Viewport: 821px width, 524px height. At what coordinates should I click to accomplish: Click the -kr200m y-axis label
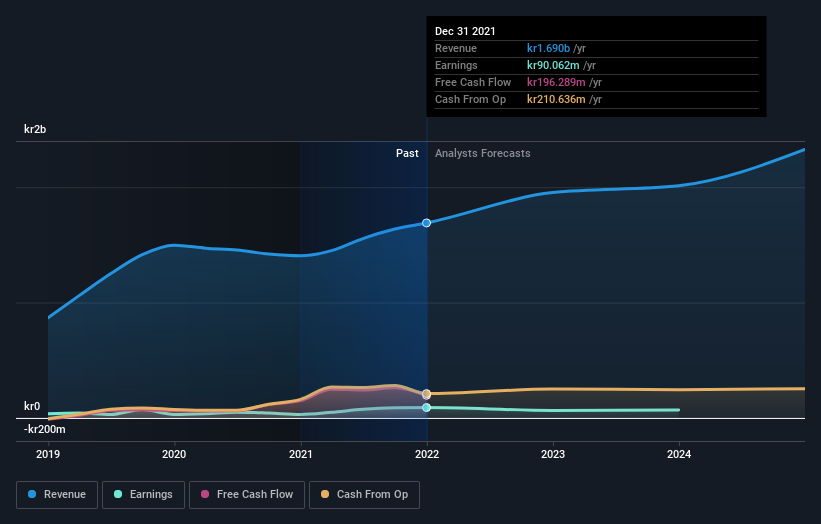coord(45,429)
